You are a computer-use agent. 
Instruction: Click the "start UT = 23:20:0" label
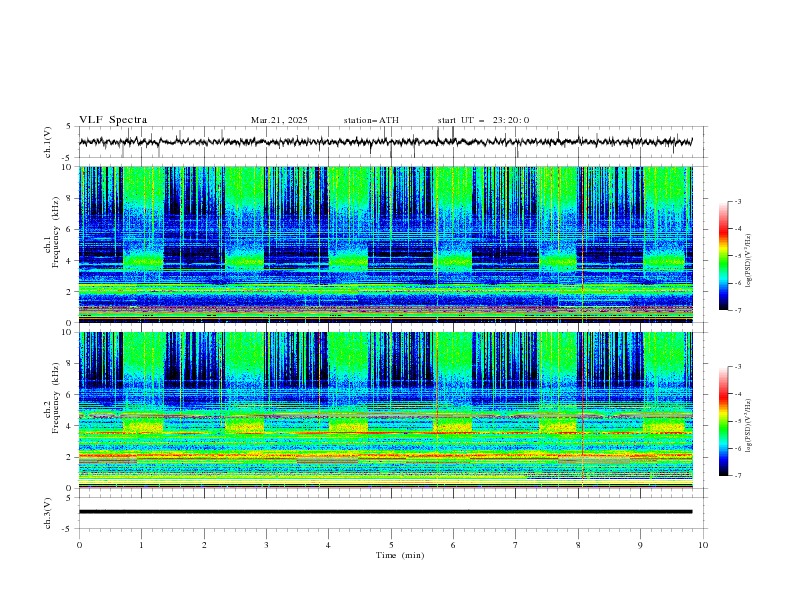483,120
